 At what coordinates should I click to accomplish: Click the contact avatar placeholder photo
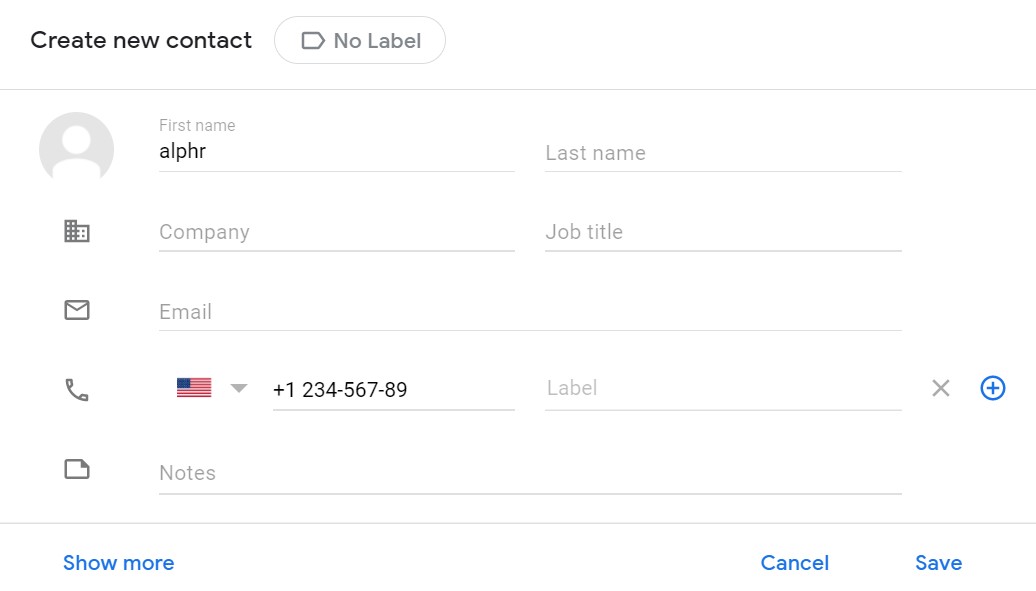tap(76, 149)
